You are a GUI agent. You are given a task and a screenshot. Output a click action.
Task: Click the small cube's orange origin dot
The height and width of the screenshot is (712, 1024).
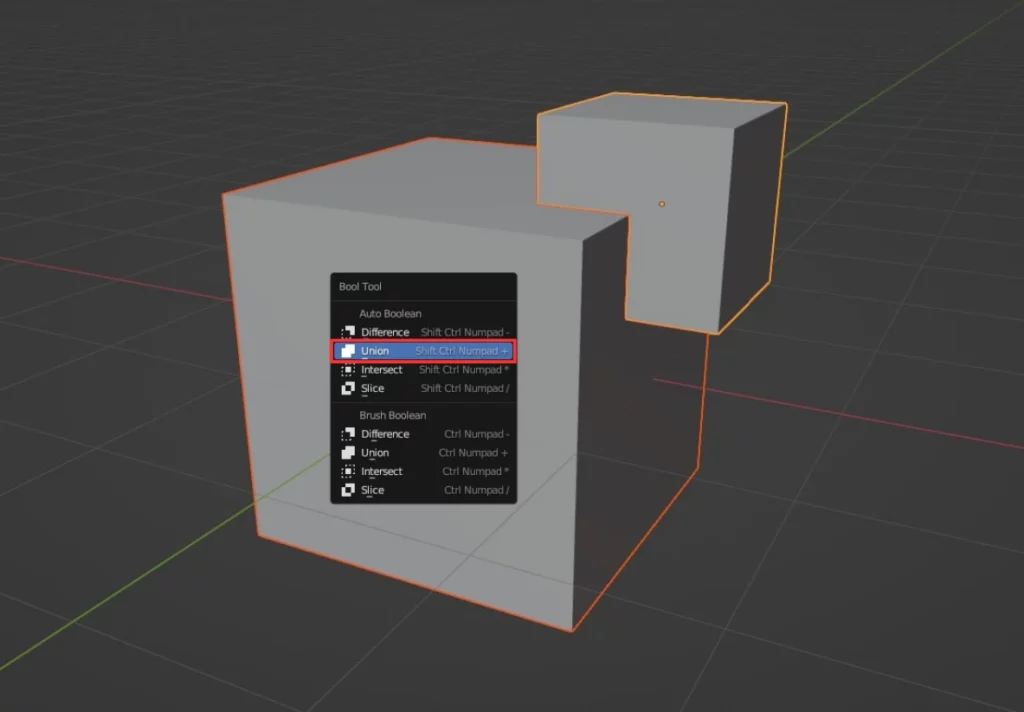click(662, 204)
